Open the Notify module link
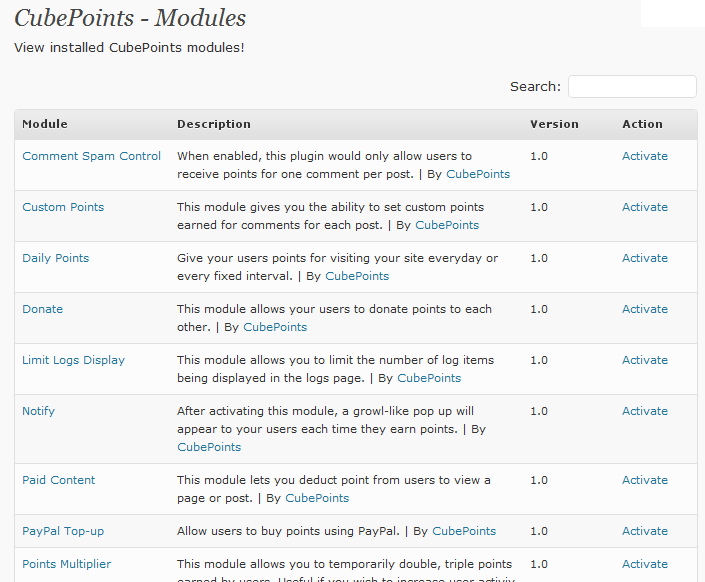The height and width of the screenshot is (582, 705). pyautogui.click(x=39, y=411)
